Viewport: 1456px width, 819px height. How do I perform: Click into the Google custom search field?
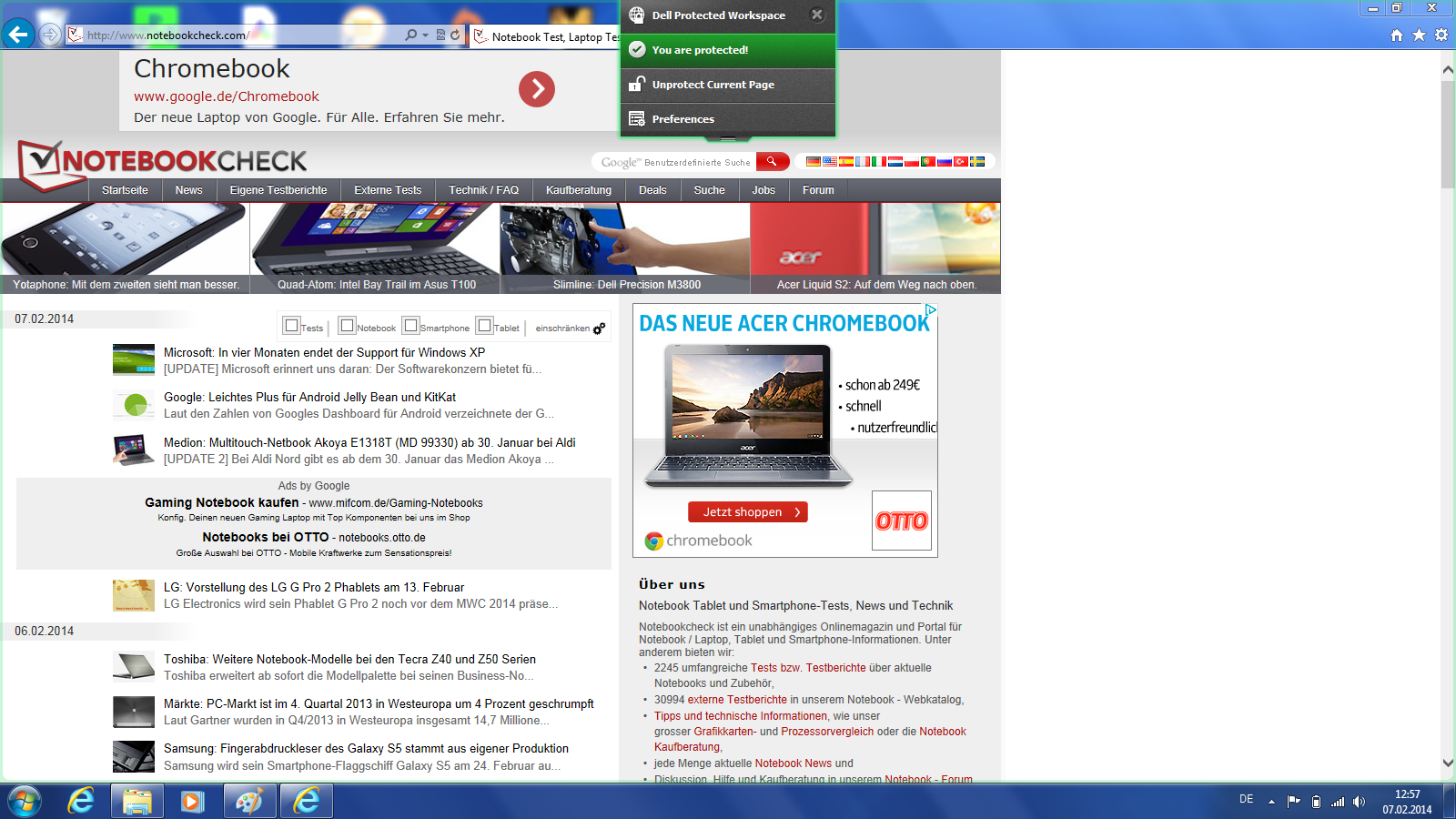674,162
